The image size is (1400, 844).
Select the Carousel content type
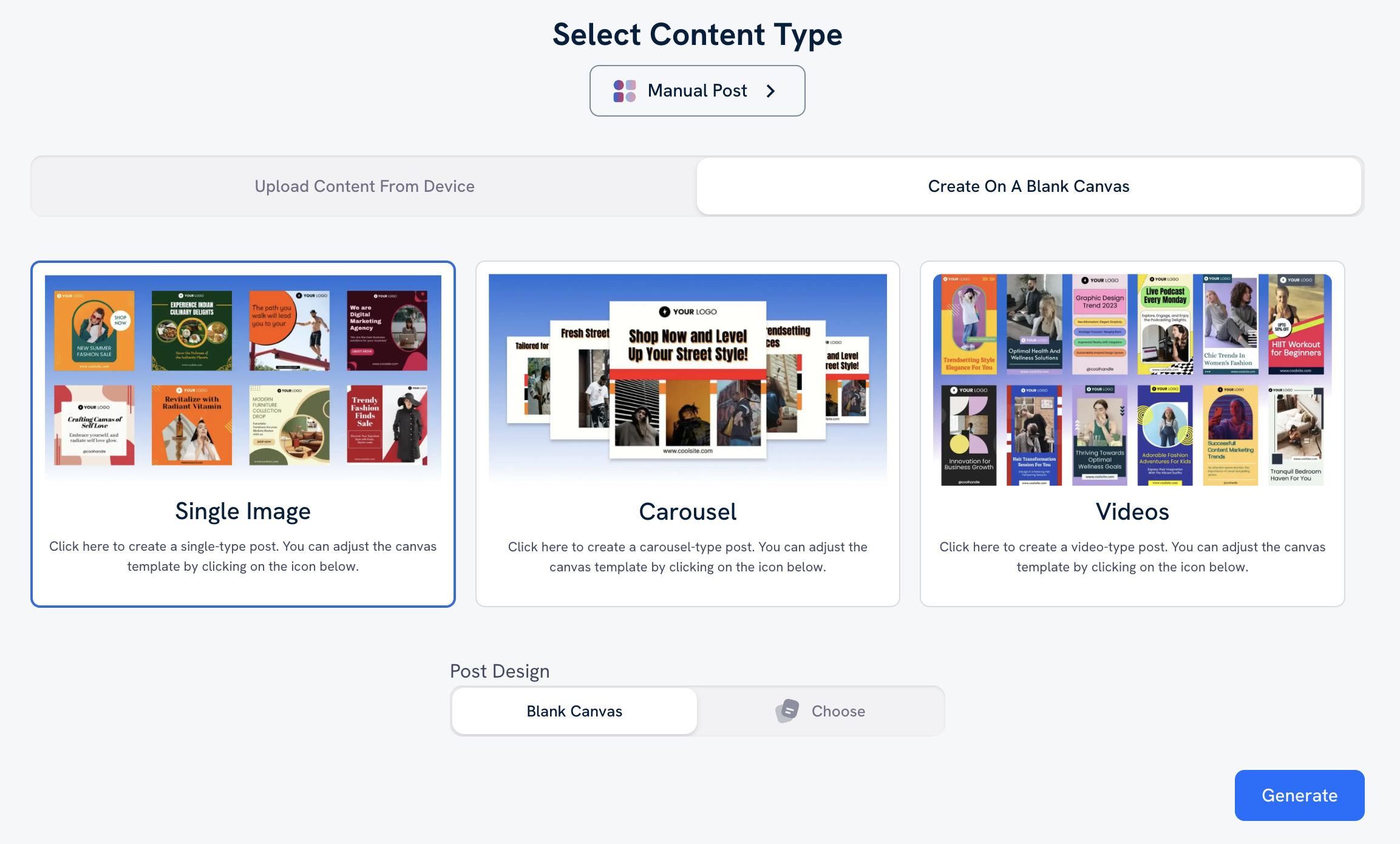pos(687,511)
